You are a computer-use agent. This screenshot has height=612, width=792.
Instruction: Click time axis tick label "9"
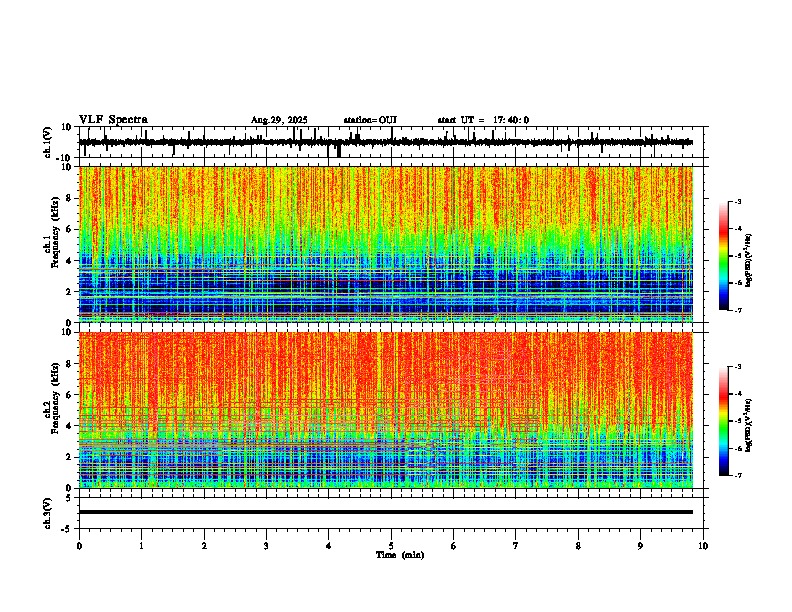coord(640,546)
